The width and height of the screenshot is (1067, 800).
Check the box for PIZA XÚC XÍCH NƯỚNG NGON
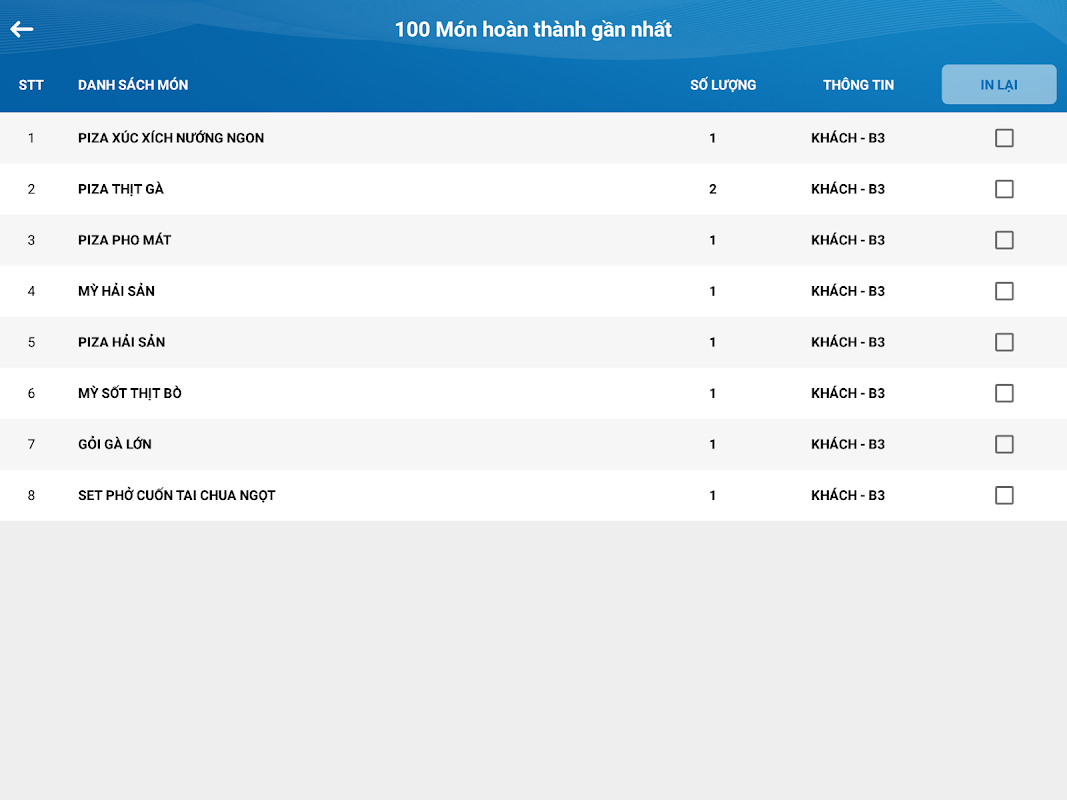pos(1004,138)
